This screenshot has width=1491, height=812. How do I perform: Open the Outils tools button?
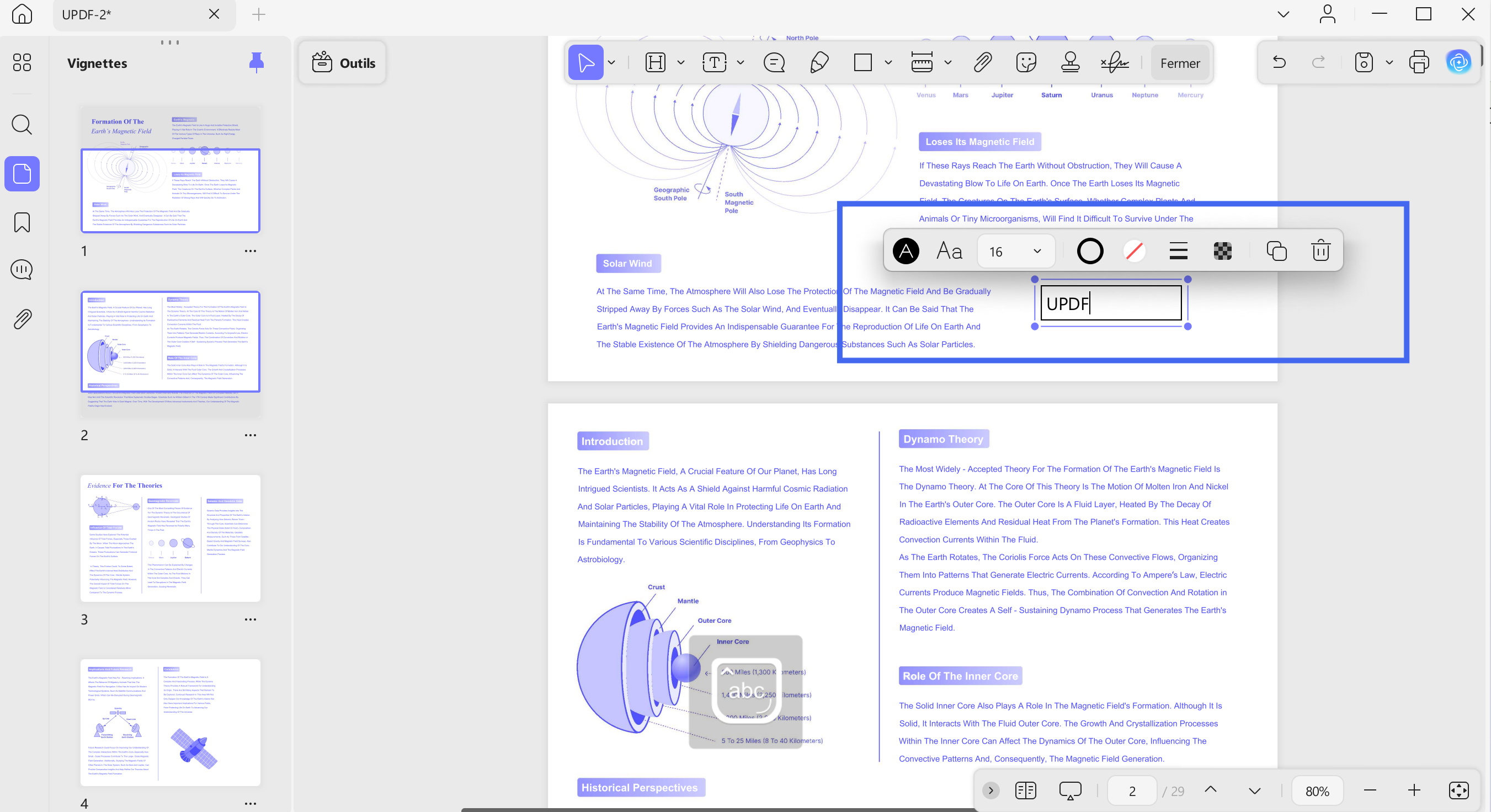[x=343, y=62]
